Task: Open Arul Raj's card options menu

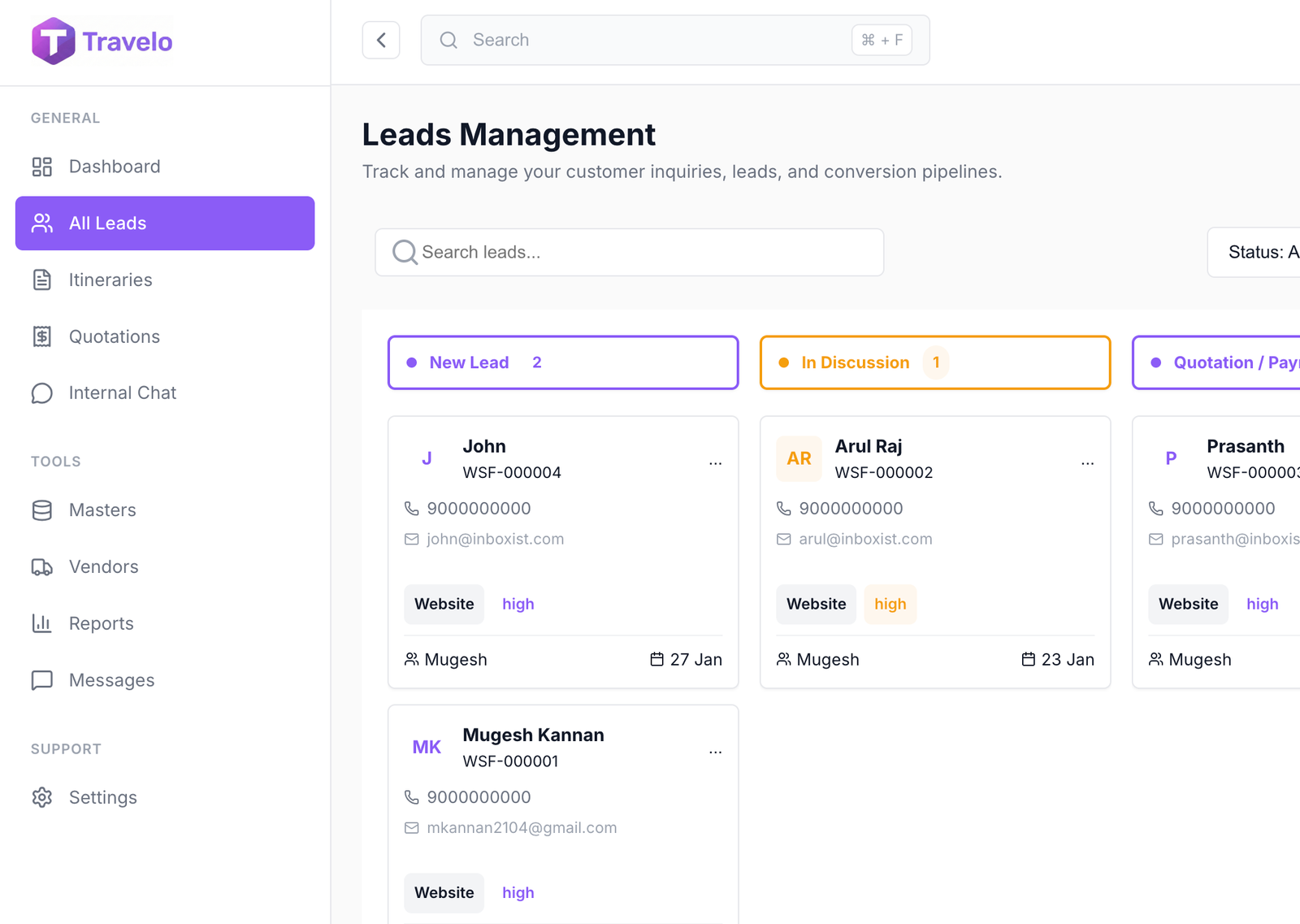Action: (x=1087, y=462)
